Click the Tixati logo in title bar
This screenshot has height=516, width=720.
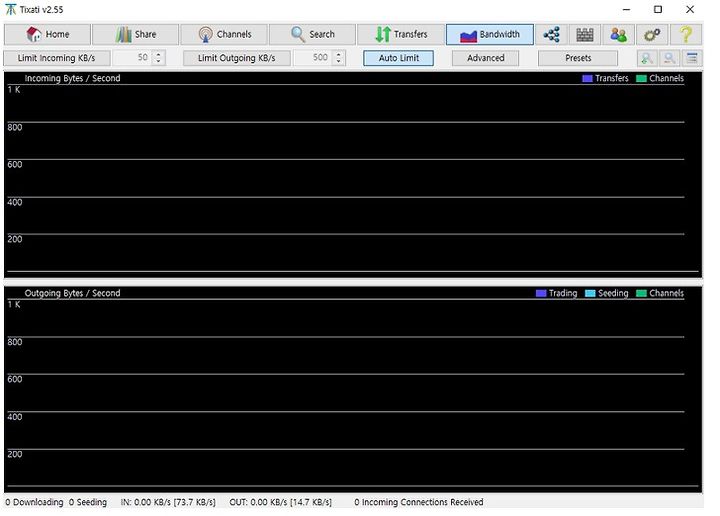pos(11,9)
